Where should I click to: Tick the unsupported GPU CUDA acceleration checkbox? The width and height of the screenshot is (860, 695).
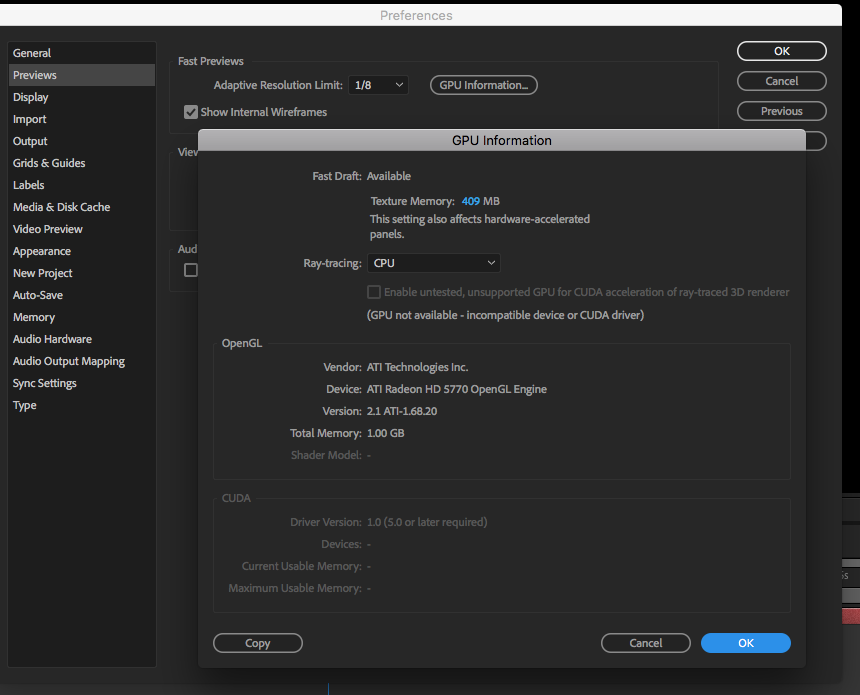pos(374,292)
